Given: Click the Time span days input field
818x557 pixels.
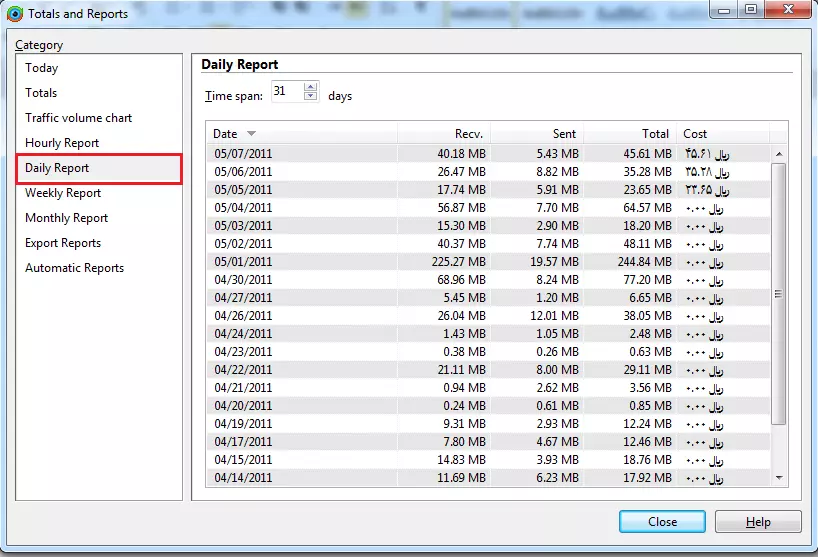Looking at the screenshot, I should tap(287, 91).
